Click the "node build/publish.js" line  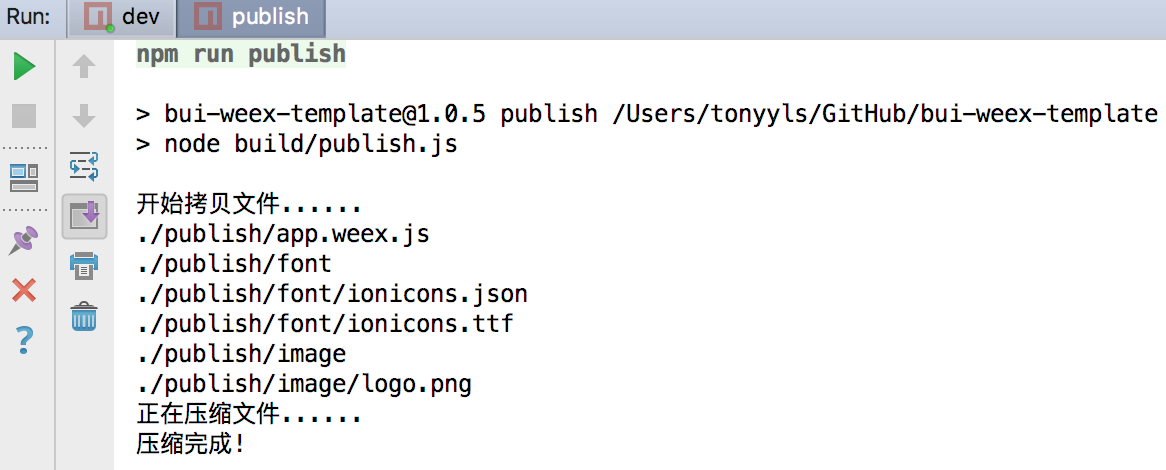click(296, 144)
